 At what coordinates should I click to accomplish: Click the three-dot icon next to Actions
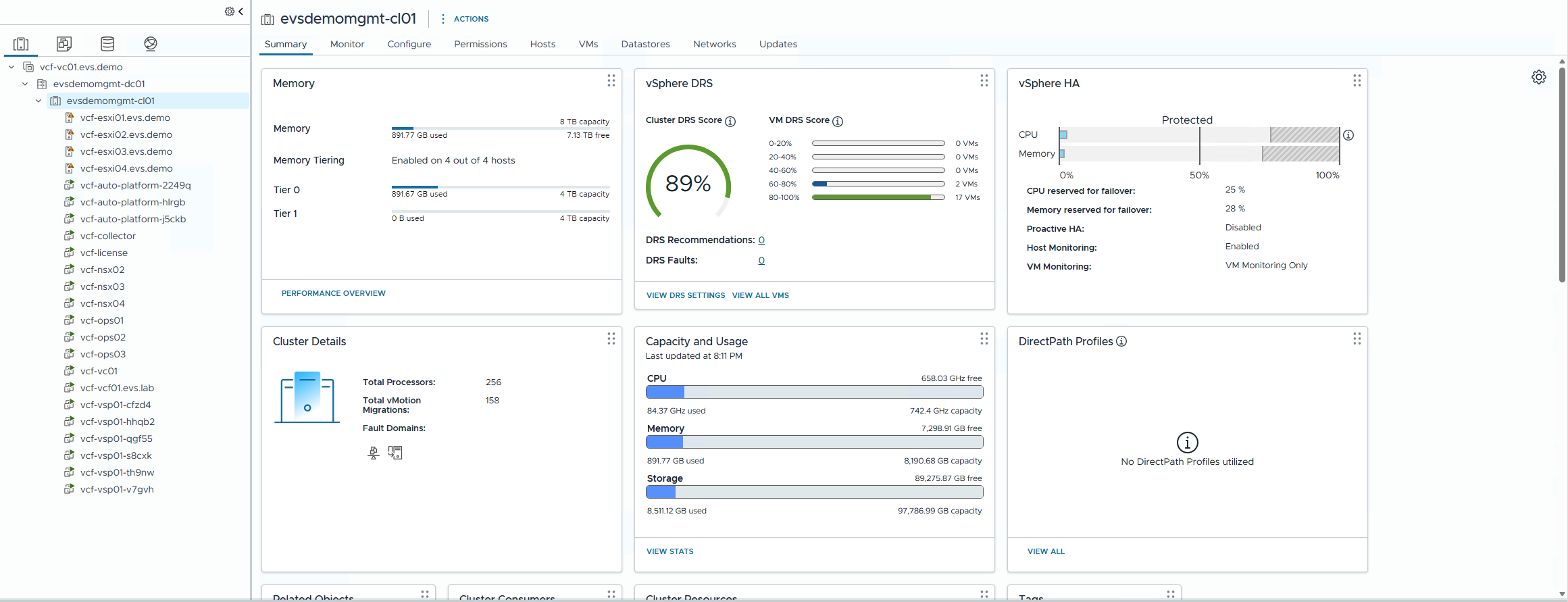[x=442, y=19]
